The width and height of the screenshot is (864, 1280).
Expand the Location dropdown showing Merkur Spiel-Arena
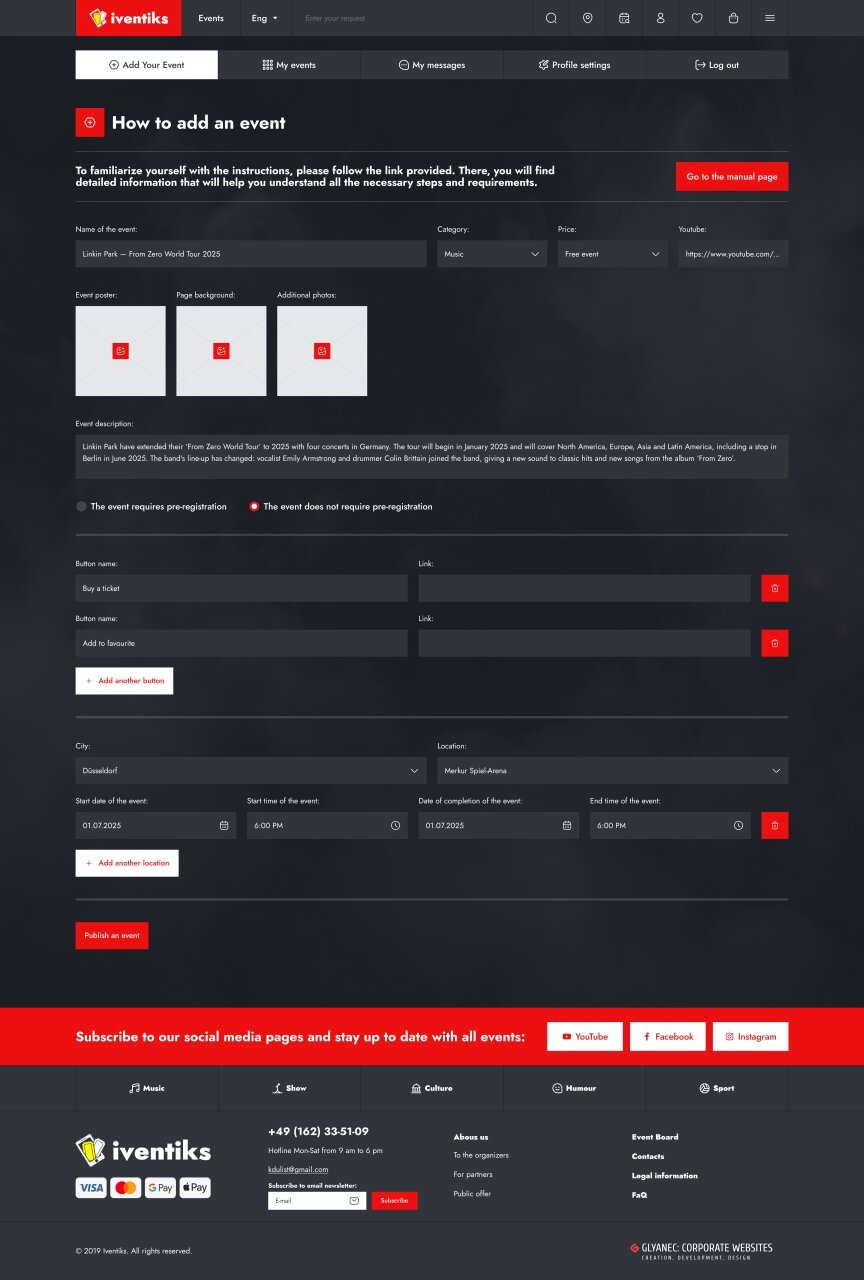point(613,771)
